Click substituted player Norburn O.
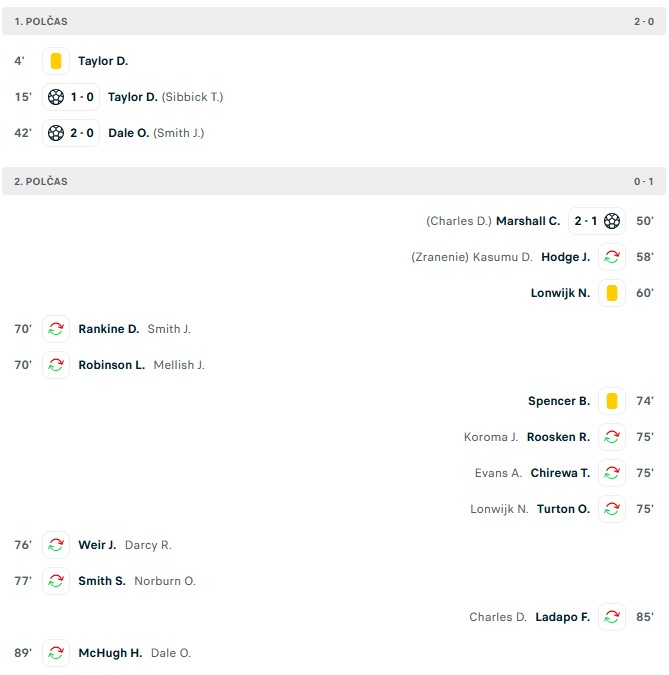The image size is (669, 675). tap(165, 581)
